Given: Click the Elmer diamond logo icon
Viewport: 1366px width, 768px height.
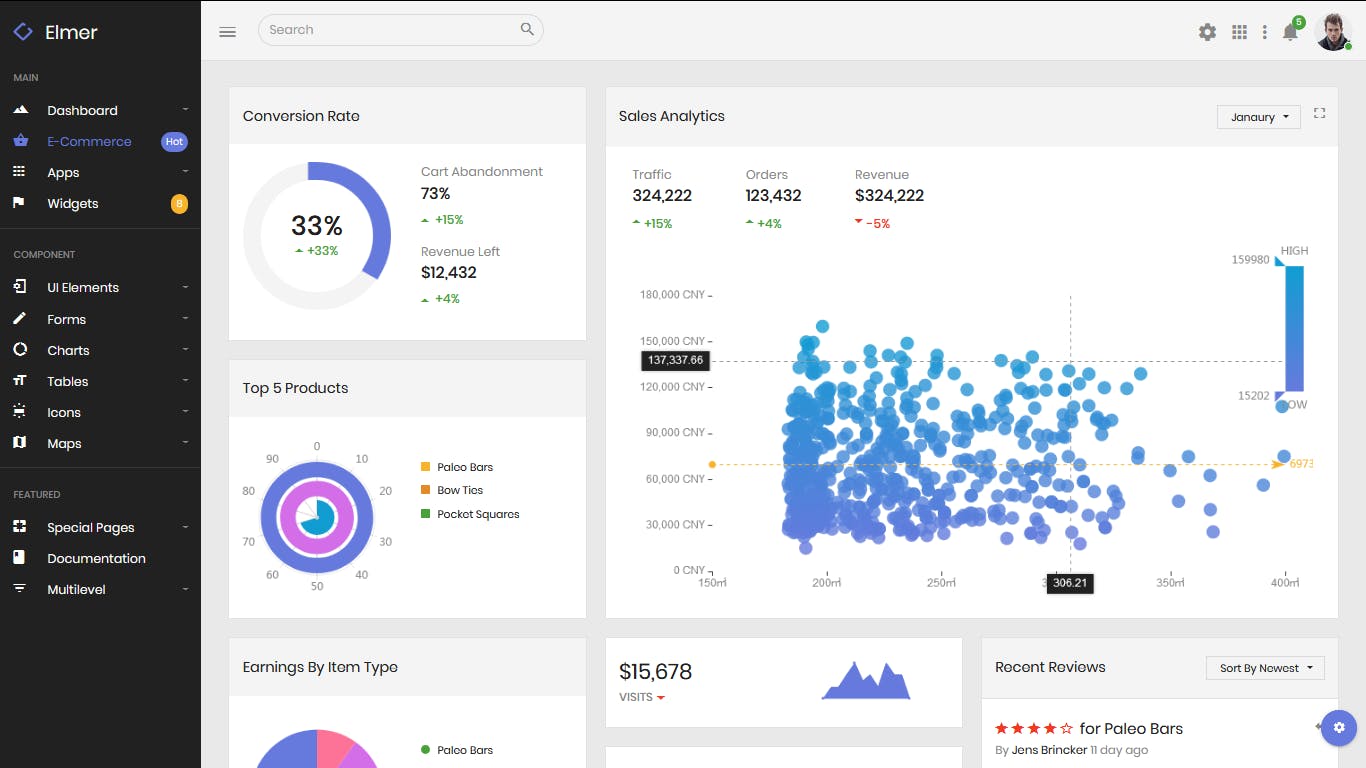Looking at the screenshot, I should pyautogui.click(x=23, y=32).
